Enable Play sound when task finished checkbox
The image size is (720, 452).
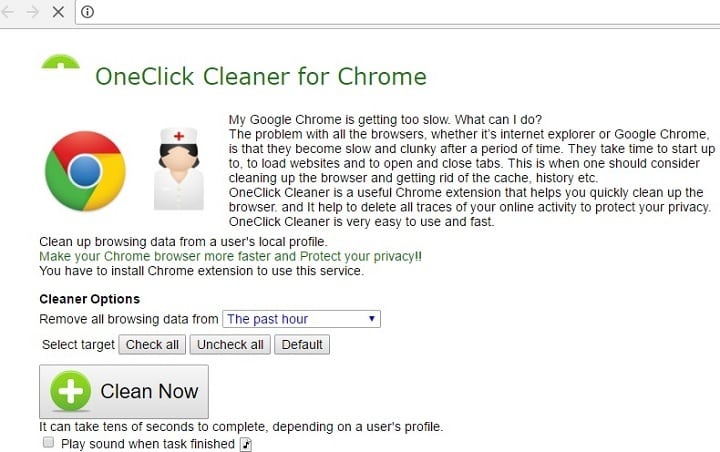coord(48,442)
